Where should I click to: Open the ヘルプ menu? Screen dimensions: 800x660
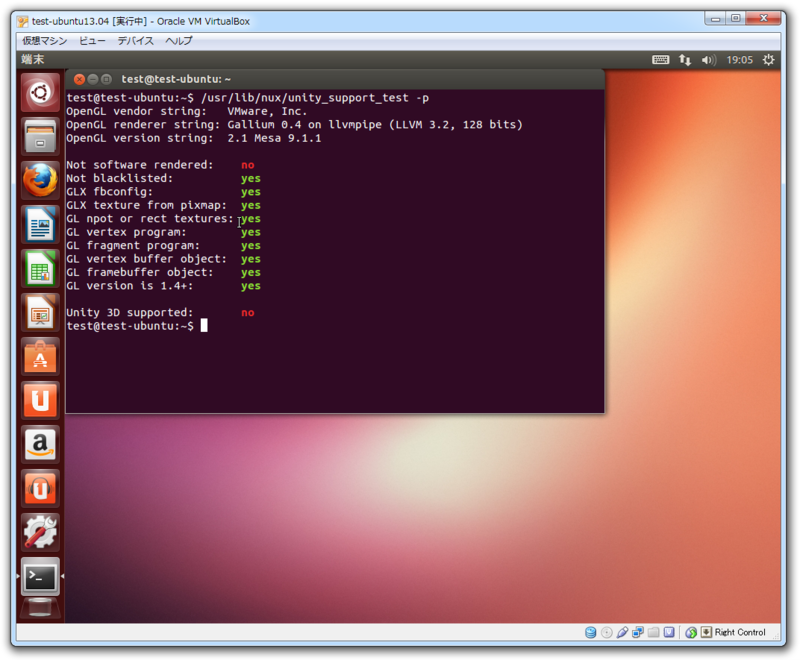[179, 41]
